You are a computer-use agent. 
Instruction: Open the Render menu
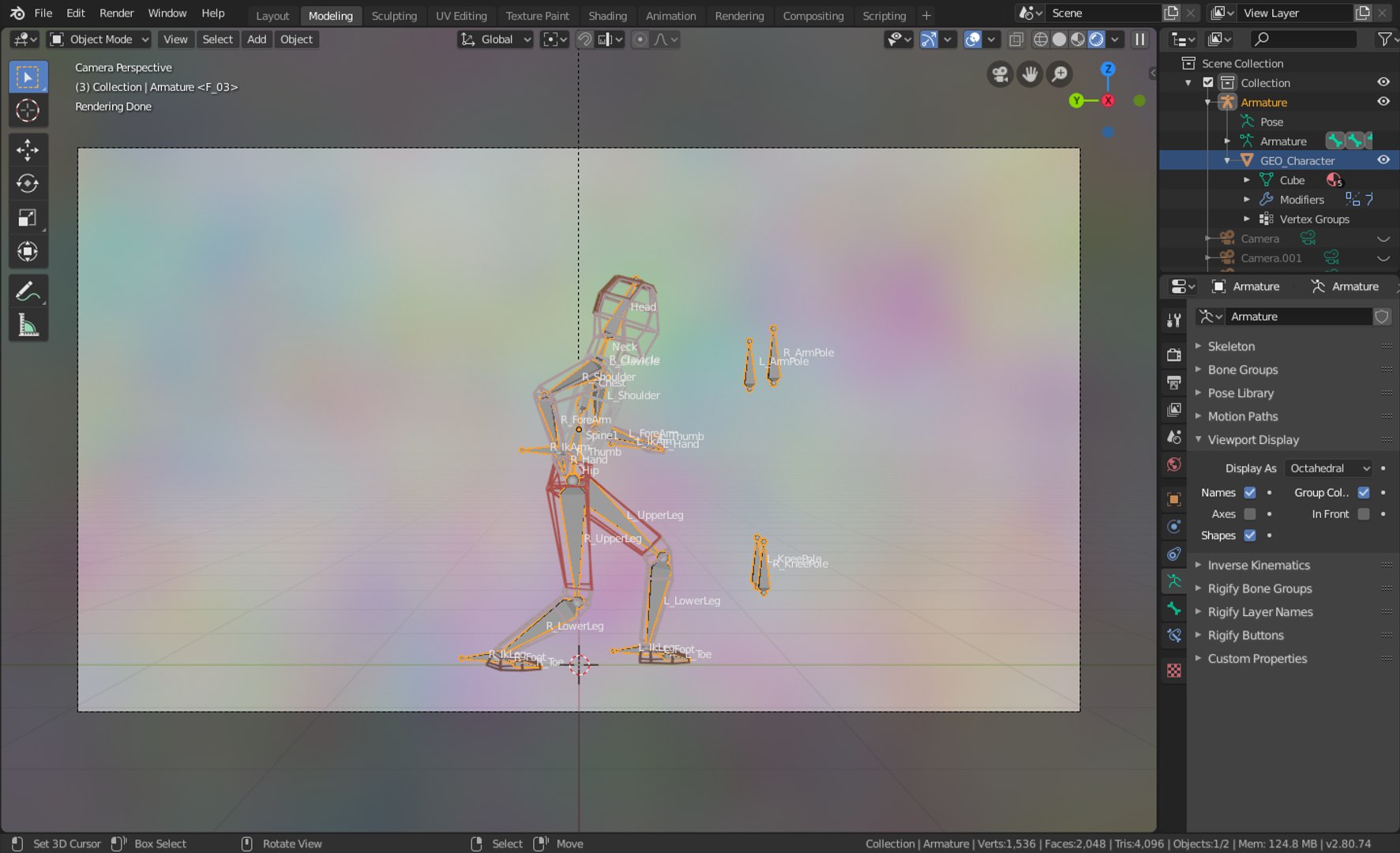[x=117, y=13]
